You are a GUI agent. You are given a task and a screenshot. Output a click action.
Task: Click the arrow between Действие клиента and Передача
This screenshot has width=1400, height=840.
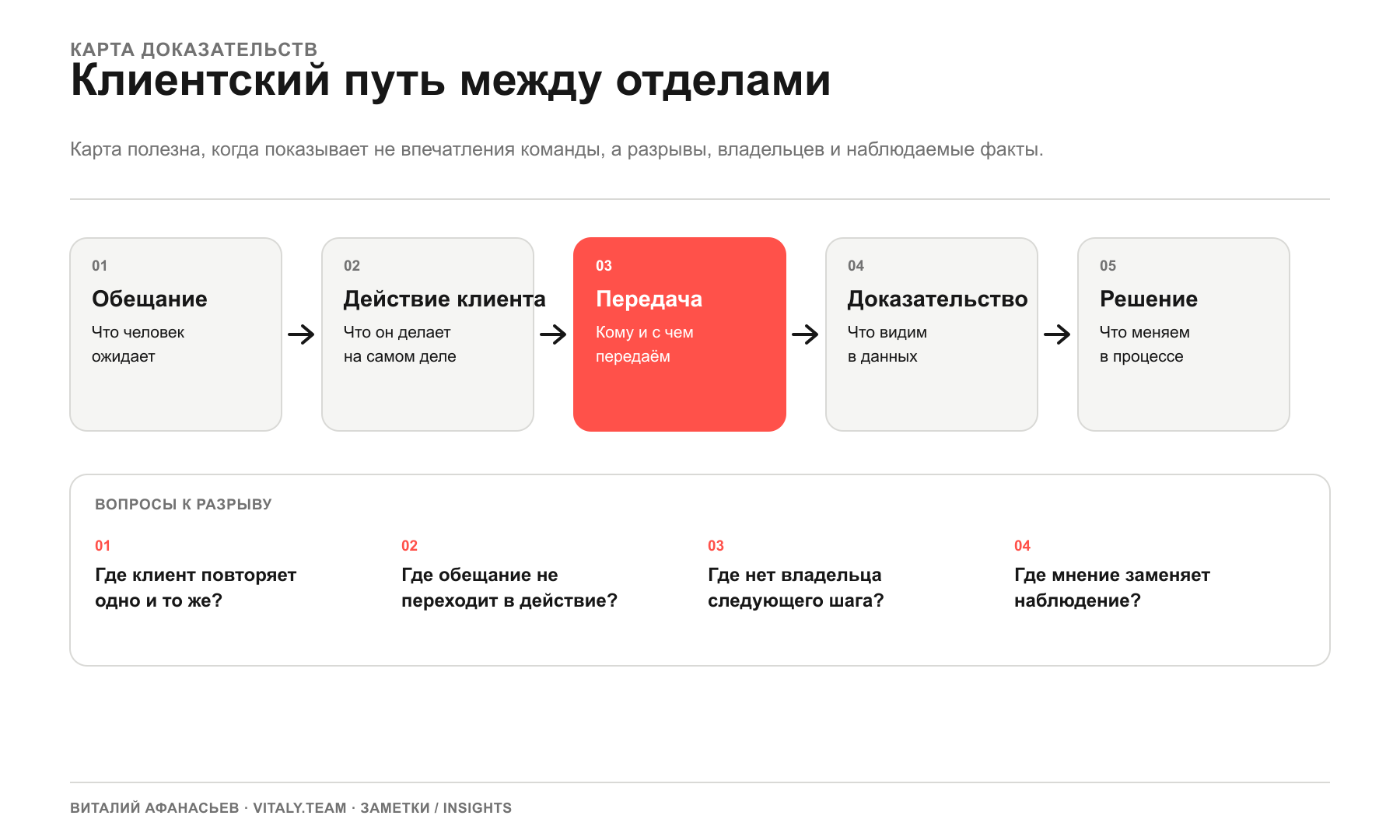553,334
